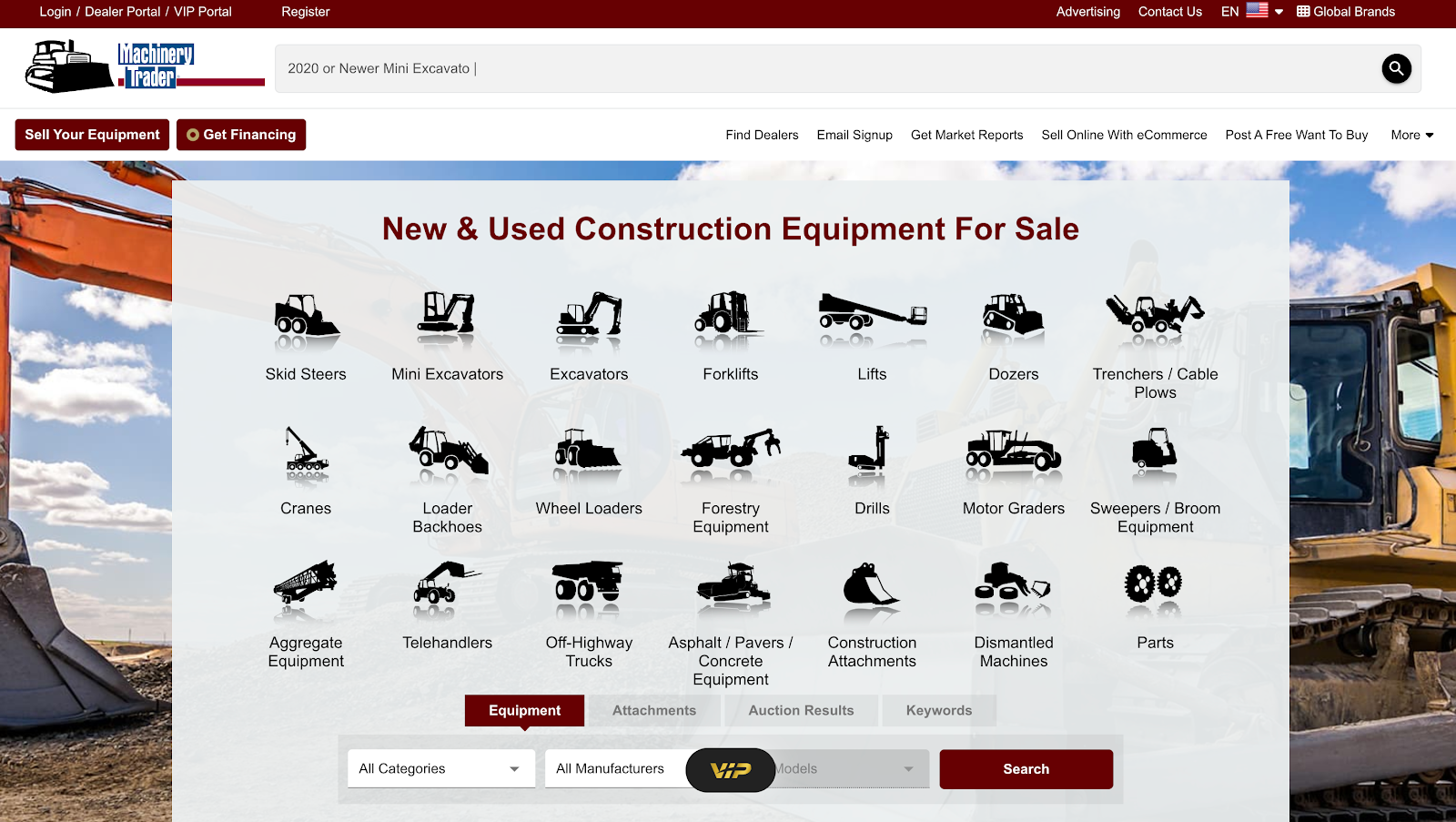The width and height of the screenshot is (1456, 822).
Task: Expand the All Categories dropdown
Action: click(441, 769)
